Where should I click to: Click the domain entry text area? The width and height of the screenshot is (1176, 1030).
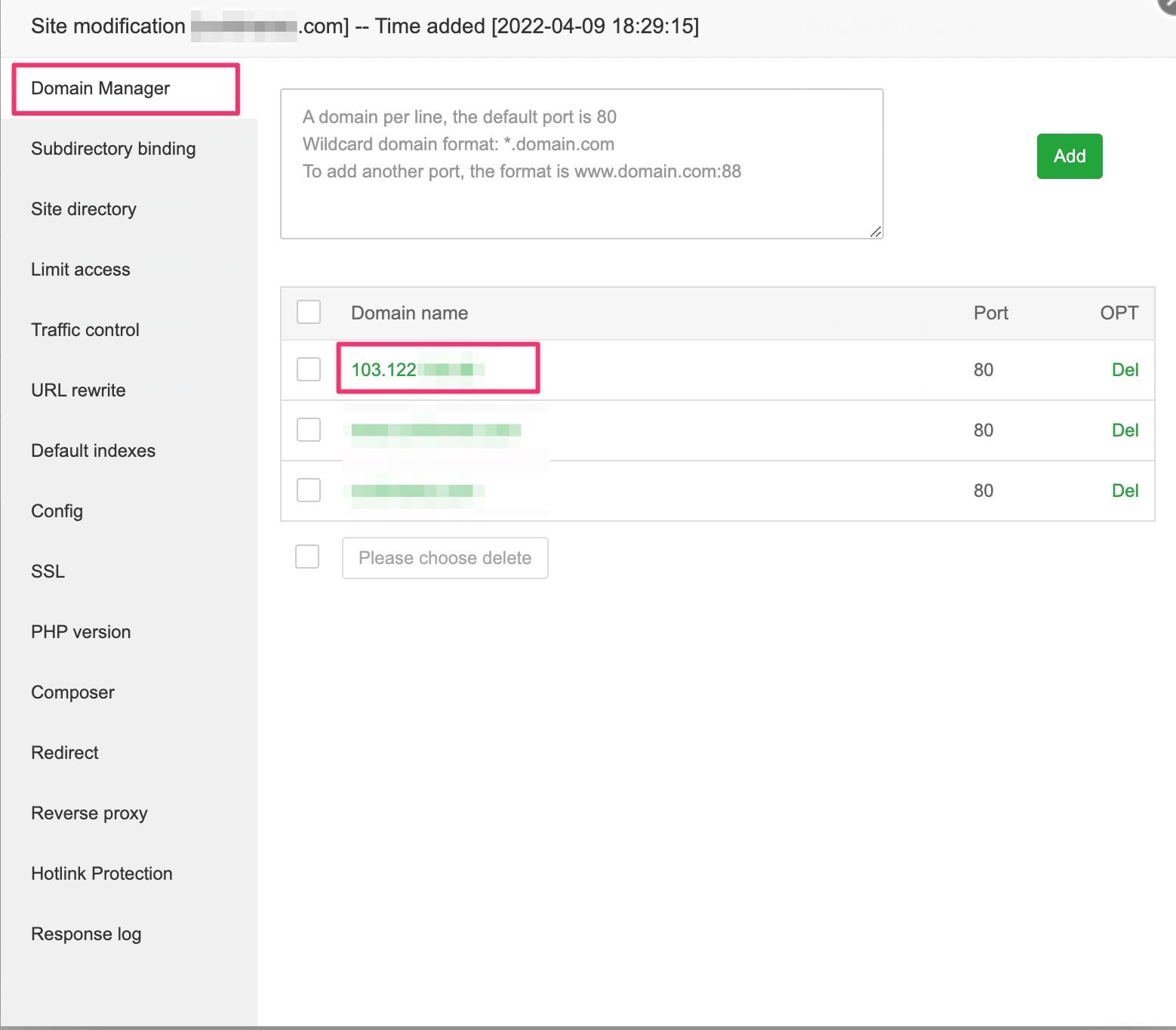581,164
